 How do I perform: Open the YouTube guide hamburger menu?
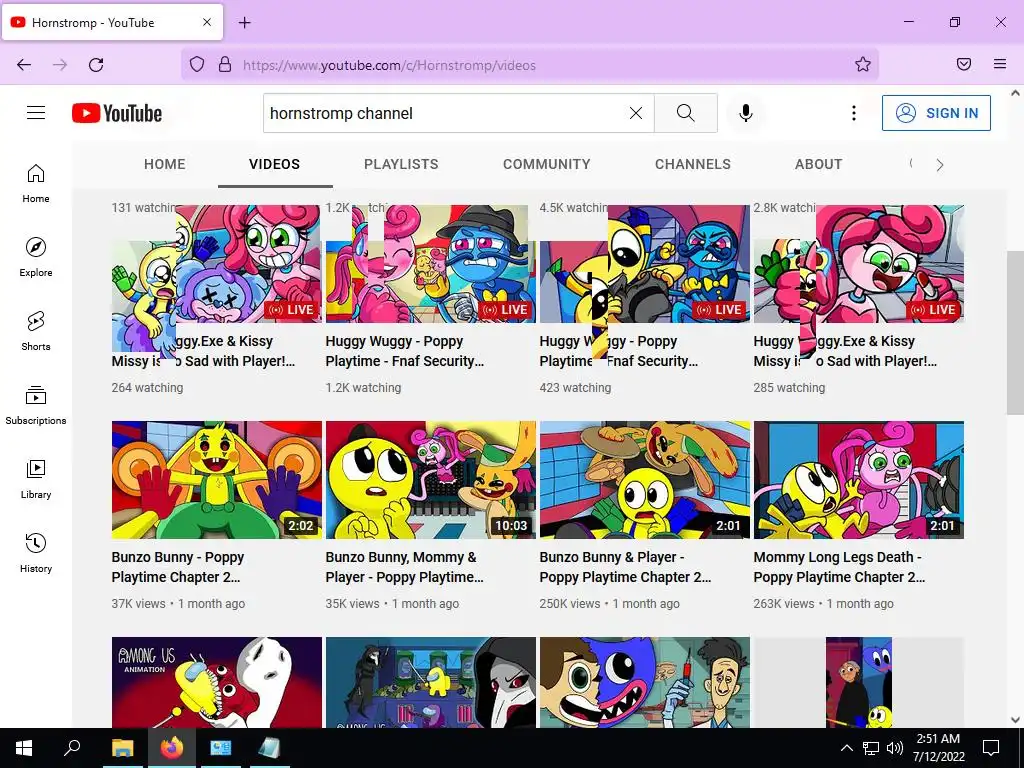(x=36, y=113)
